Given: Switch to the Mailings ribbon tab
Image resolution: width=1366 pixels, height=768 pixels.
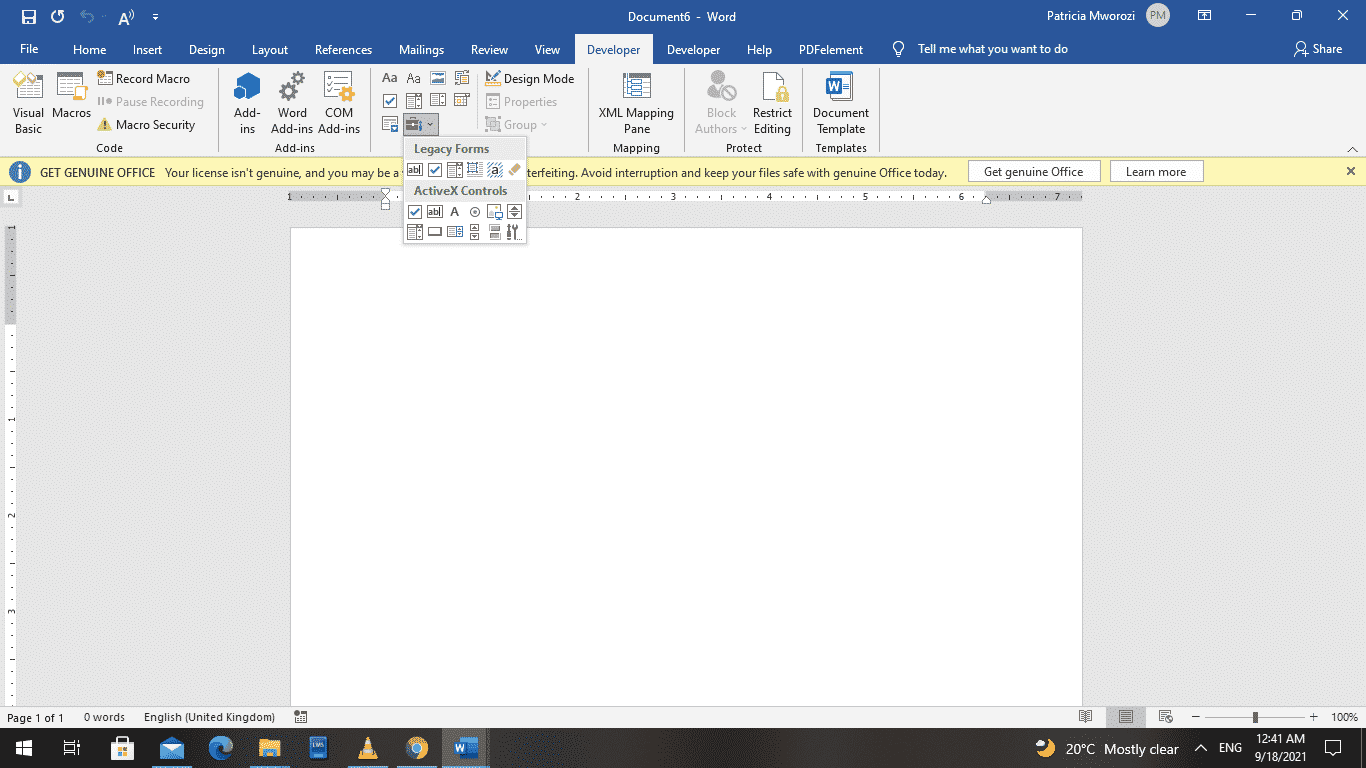Looking at the screenshot, I should [421, 49].
